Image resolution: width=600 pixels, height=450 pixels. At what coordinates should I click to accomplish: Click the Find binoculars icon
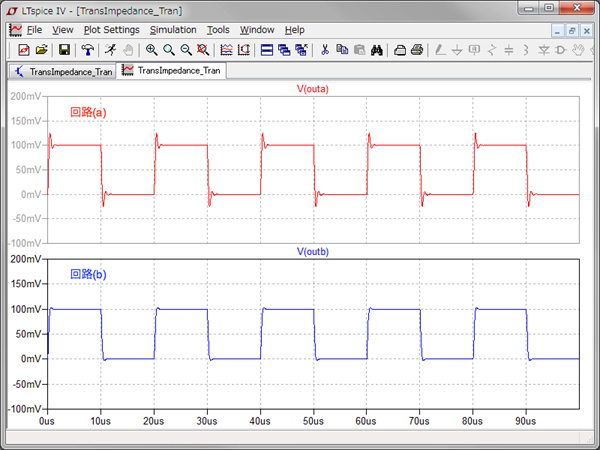pos(378,50)
